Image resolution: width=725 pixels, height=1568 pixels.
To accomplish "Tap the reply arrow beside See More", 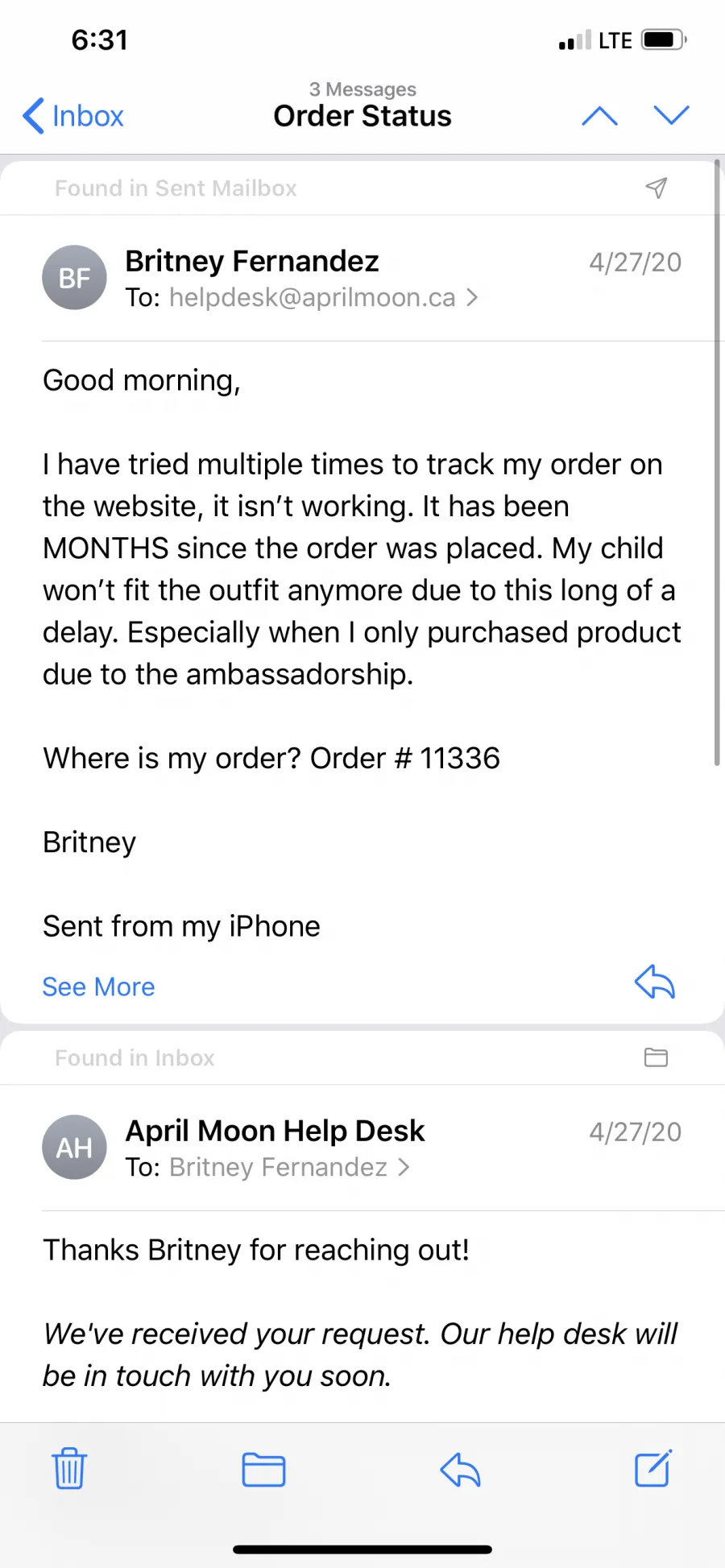I will 654,982.
